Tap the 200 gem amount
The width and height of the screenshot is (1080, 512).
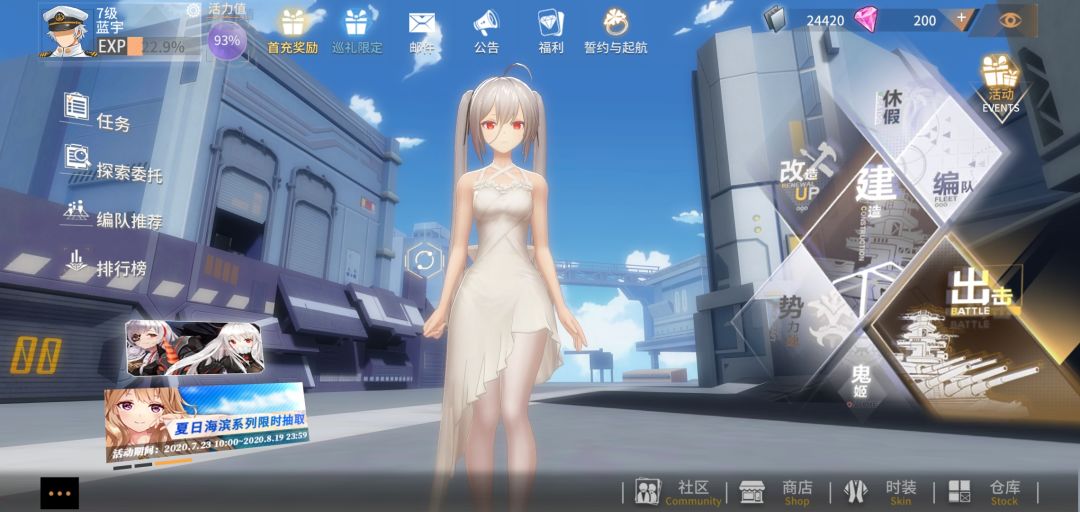(x=924, y=20)
